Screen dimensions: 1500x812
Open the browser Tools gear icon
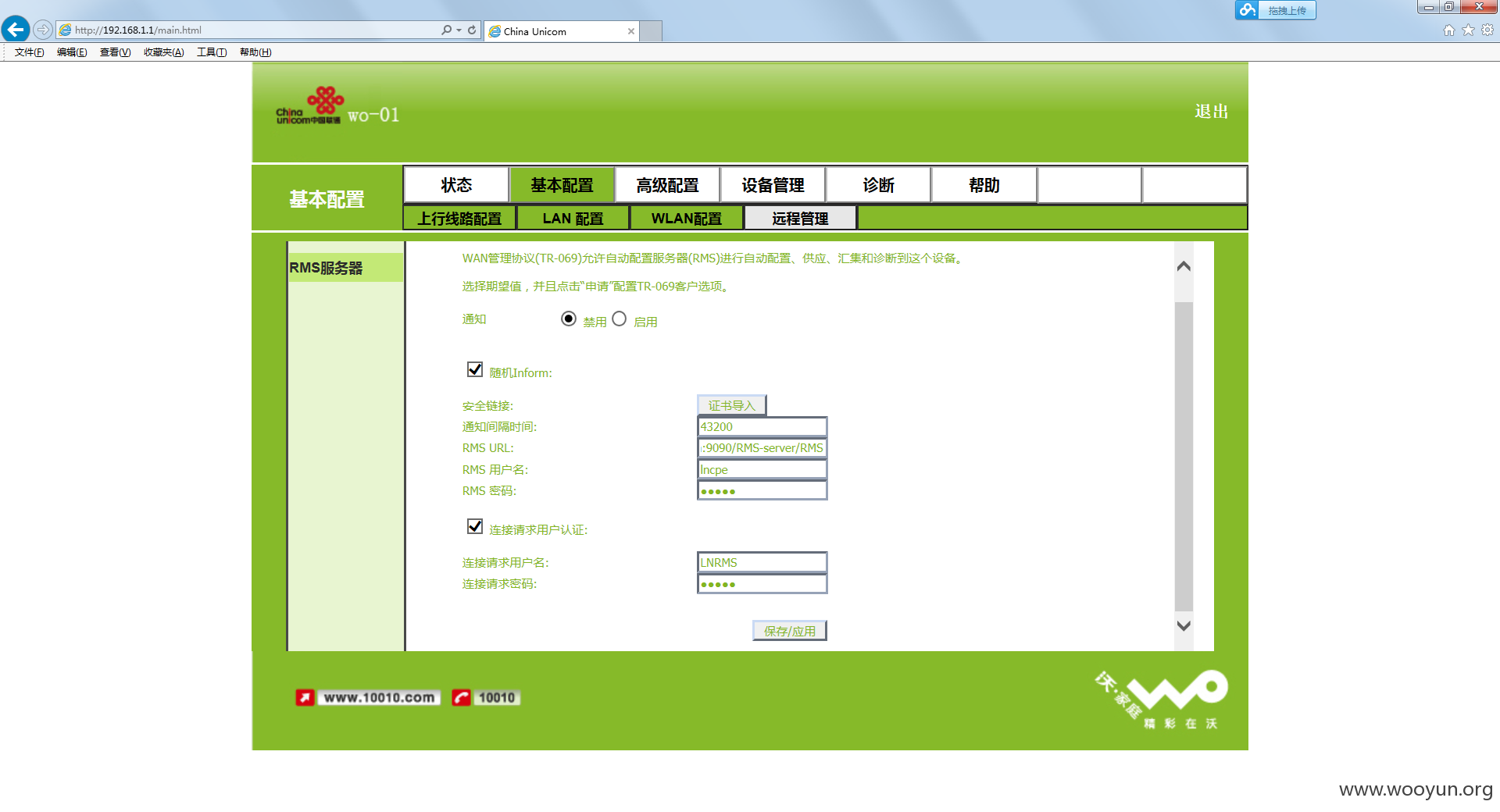(x=1487, y=30)
